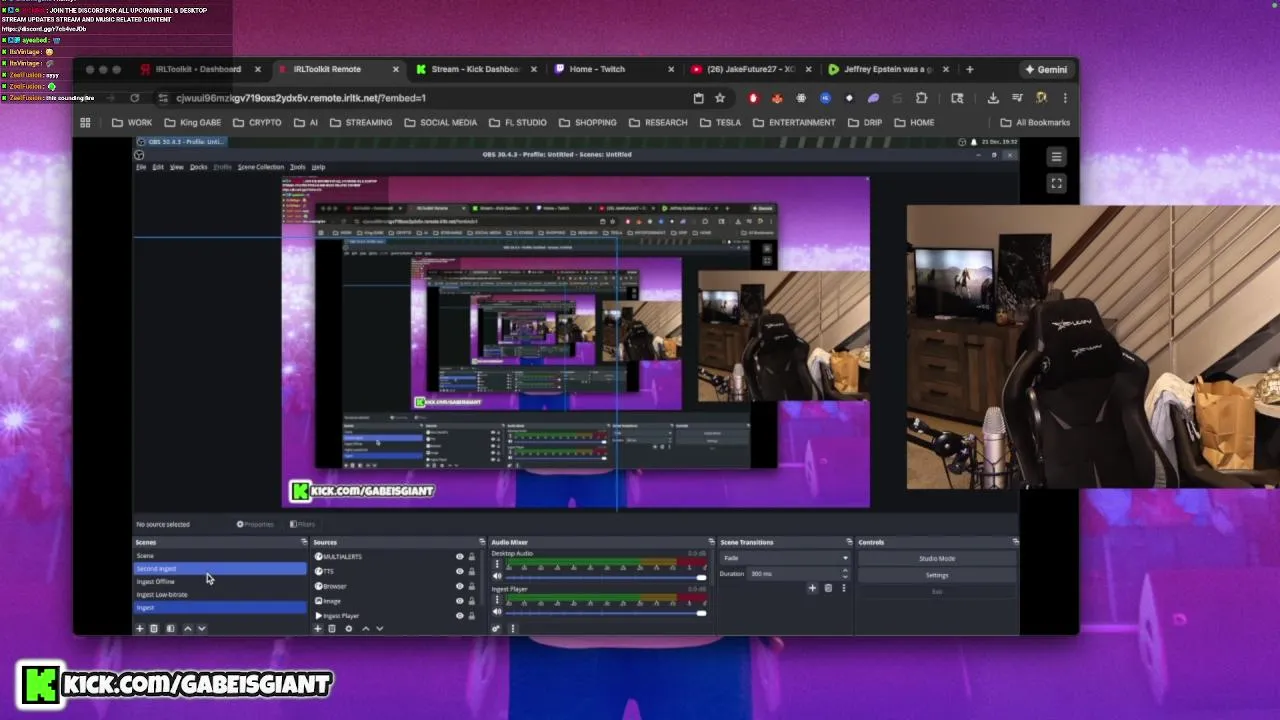Open Advanced Audio Properties gear in the Audio Mixer
Screen dimensions: 1280x720
(496, 628)
